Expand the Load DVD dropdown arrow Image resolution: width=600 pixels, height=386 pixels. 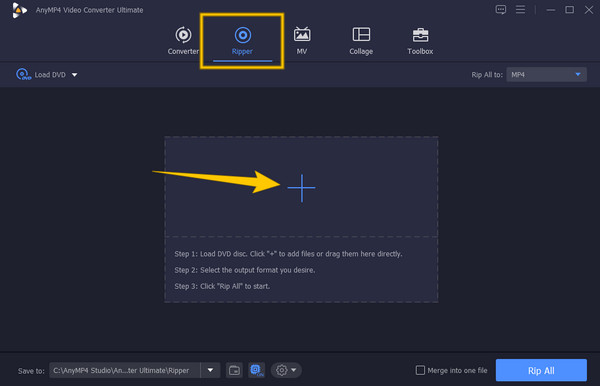[x=75, y=75]
